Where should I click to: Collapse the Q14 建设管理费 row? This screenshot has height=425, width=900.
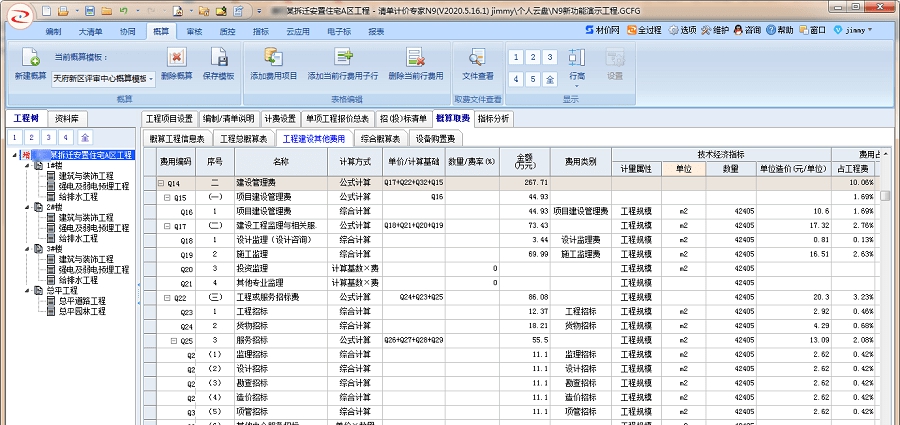161,183
